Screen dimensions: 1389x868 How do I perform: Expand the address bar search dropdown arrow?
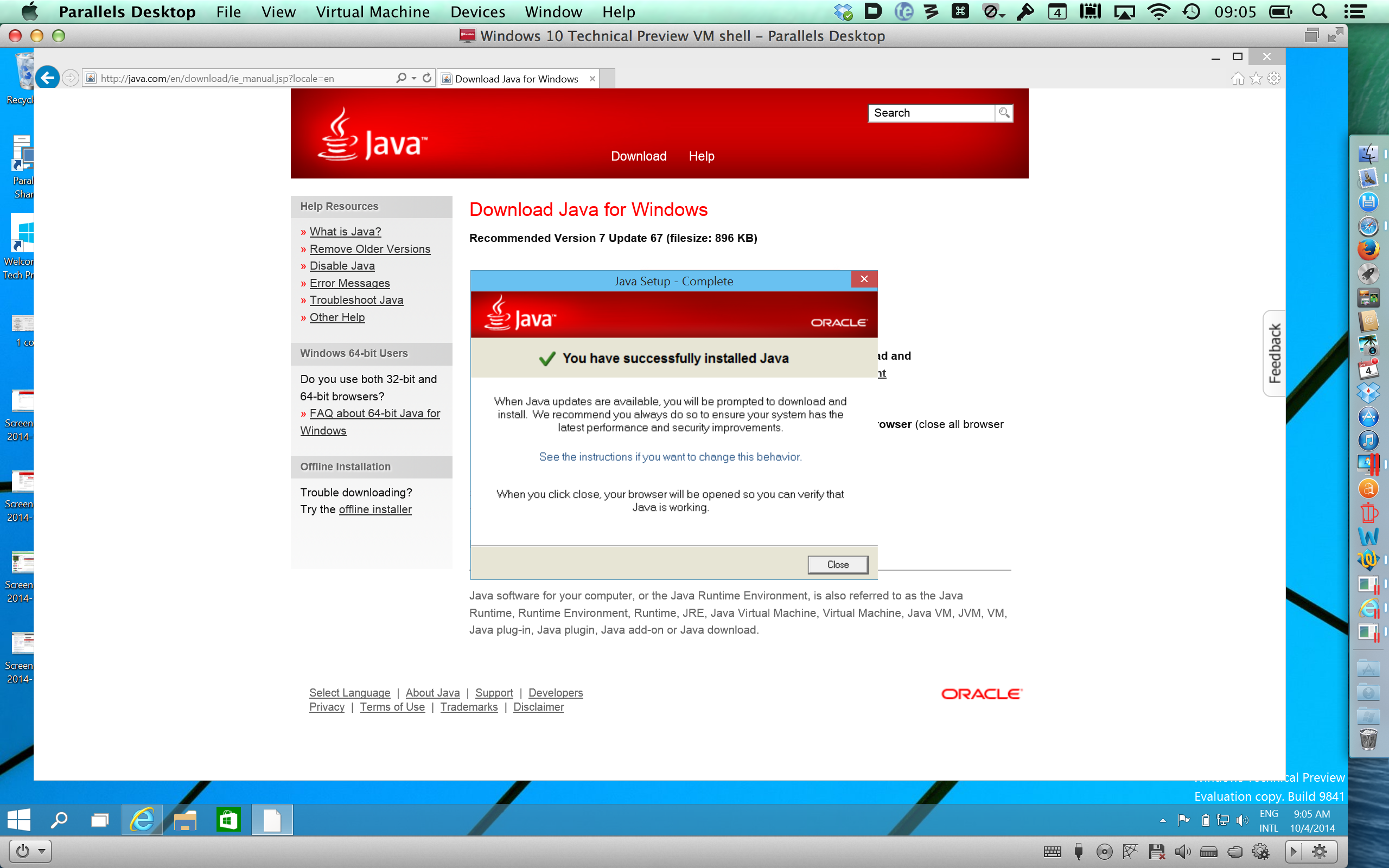tap(414, 78)
